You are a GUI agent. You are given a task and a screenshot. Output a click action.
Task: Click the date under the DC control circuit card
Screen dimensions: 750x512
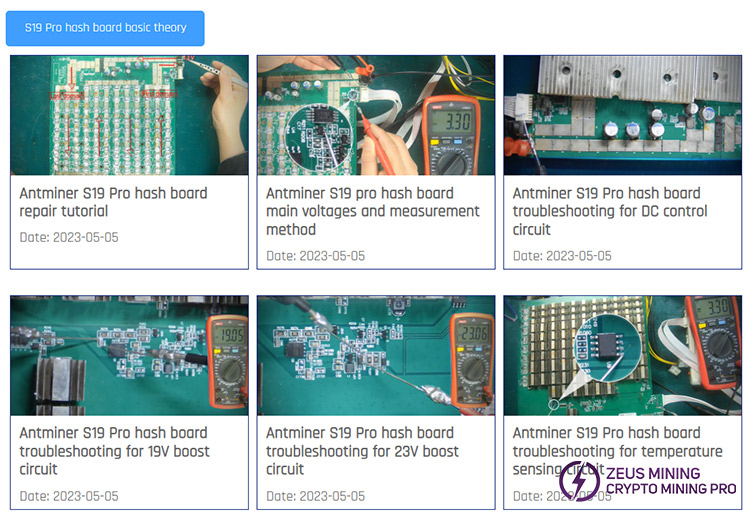pyautogui.click(x=562, y=256)
